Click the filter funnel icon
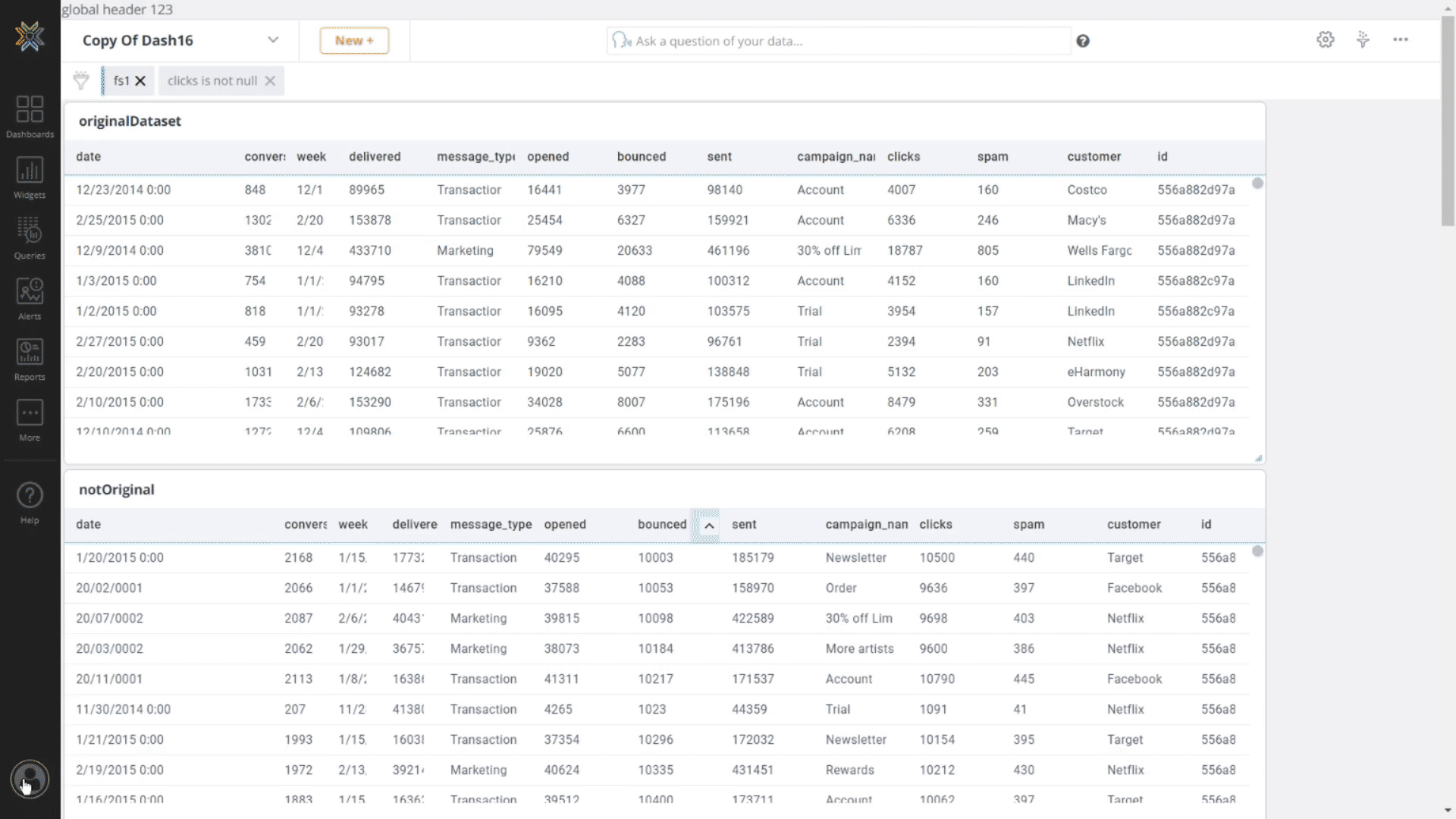1456x819 pixels. coord(81,80)
